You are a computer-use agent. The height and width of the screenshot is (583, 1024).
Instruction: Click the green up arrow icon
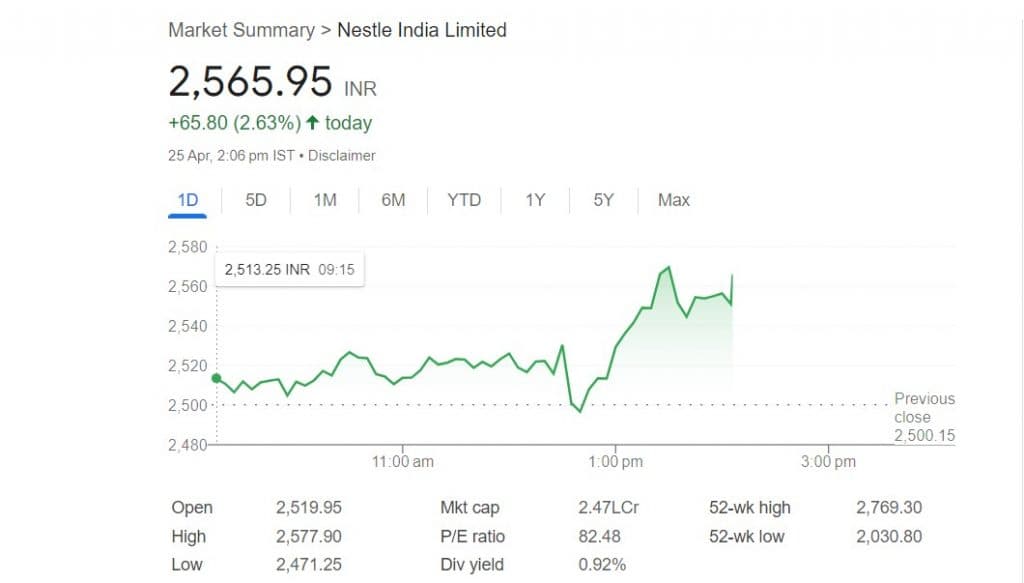pos(313,123)
